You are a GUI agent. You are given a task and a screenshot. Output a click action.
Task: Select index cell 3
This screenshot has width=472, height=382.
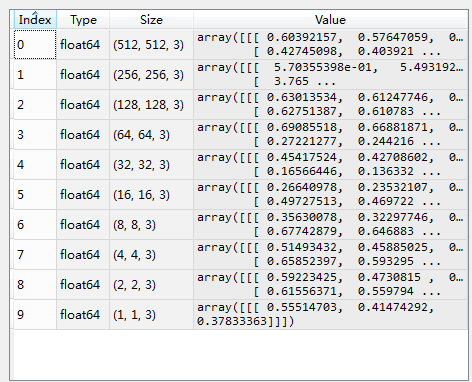(x=35, y=134)
